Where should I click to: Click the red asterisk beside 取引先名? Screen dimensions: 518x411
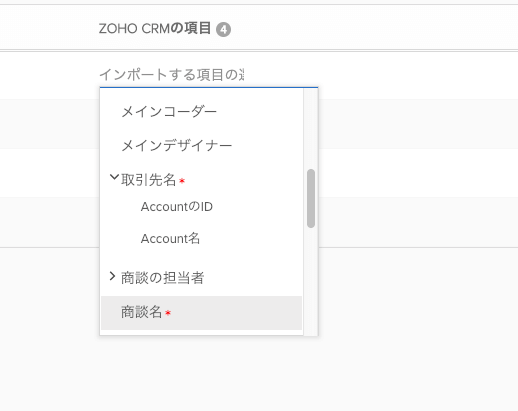pos(182,181)
